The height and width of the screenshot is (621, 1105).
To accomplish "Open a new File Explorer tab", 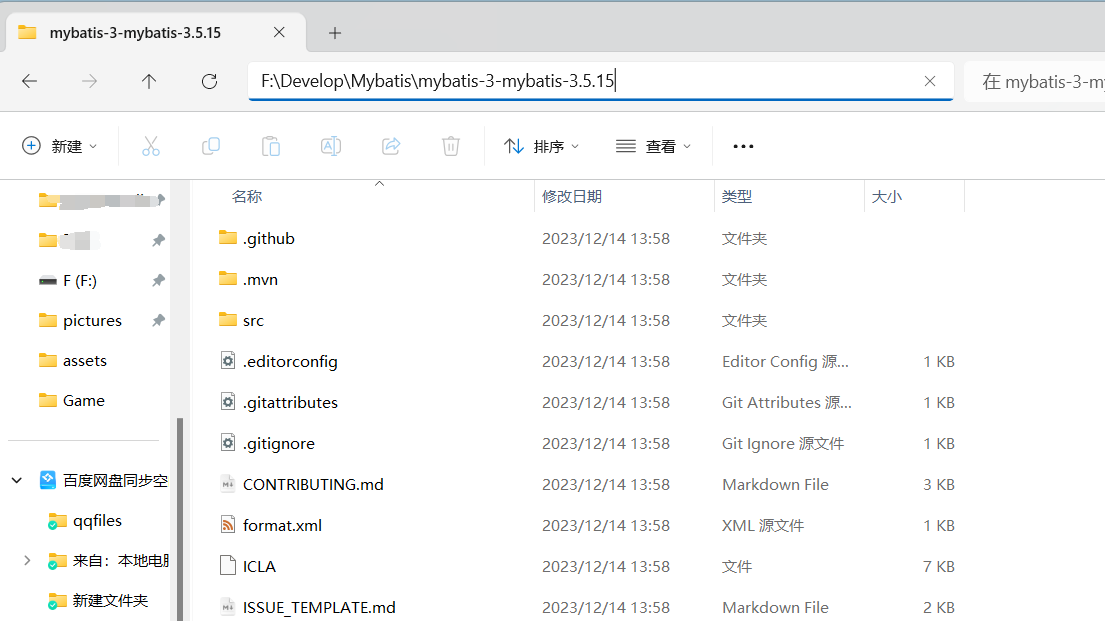I will point(335,33).
